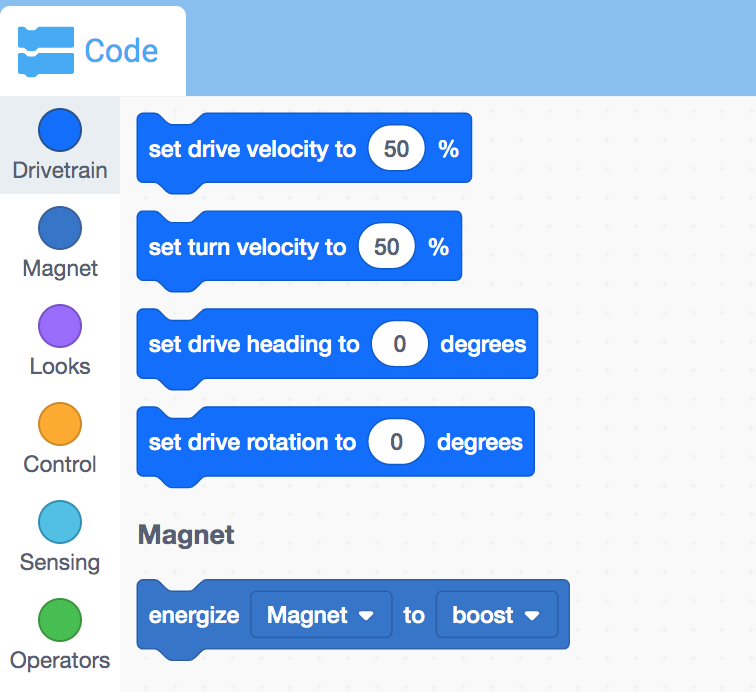
Task: Expand the Magnet device dropdown
Action: [x=321, y=615]
